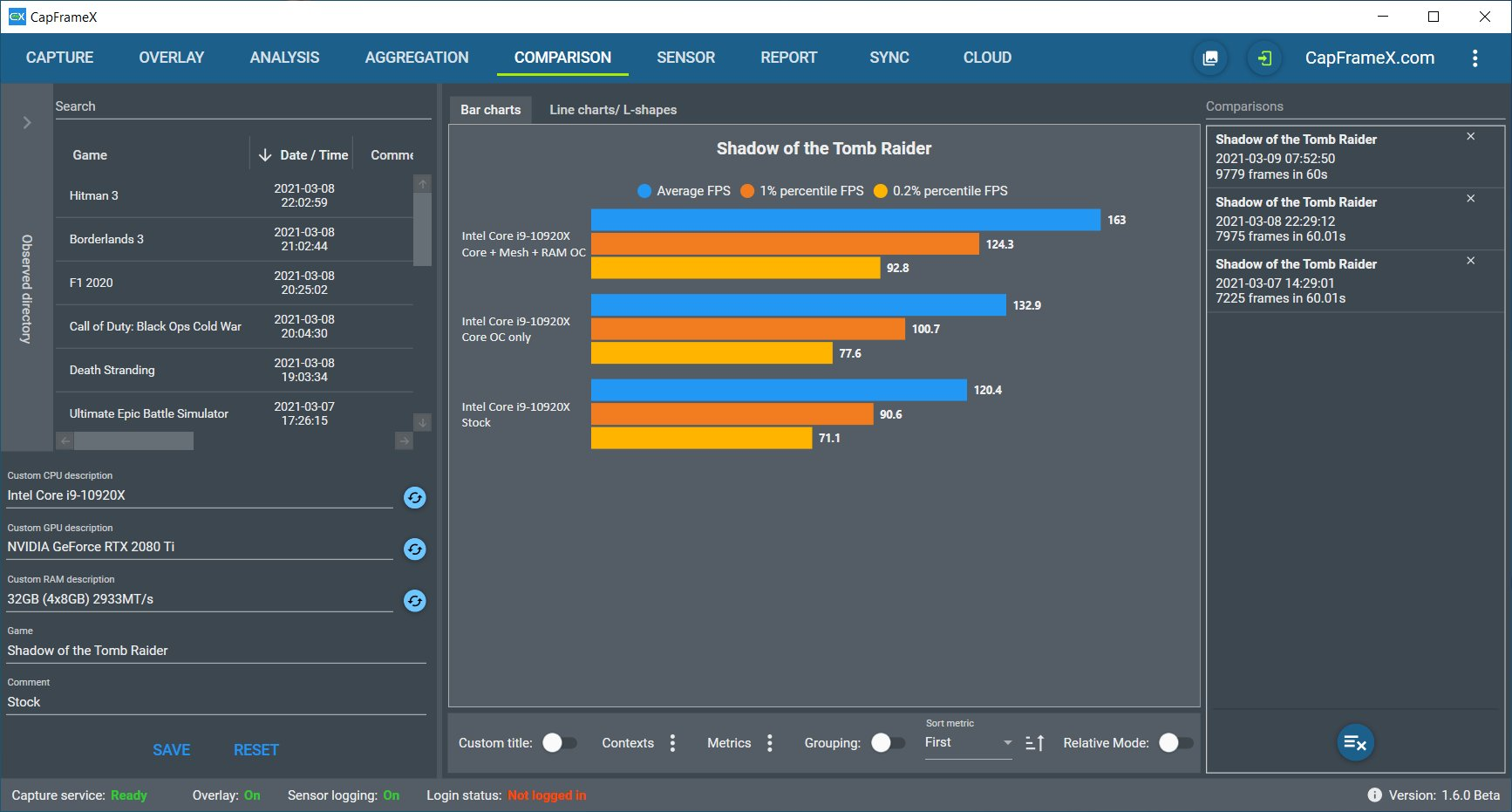Enable the Grouping toggle

pos(888,743)
